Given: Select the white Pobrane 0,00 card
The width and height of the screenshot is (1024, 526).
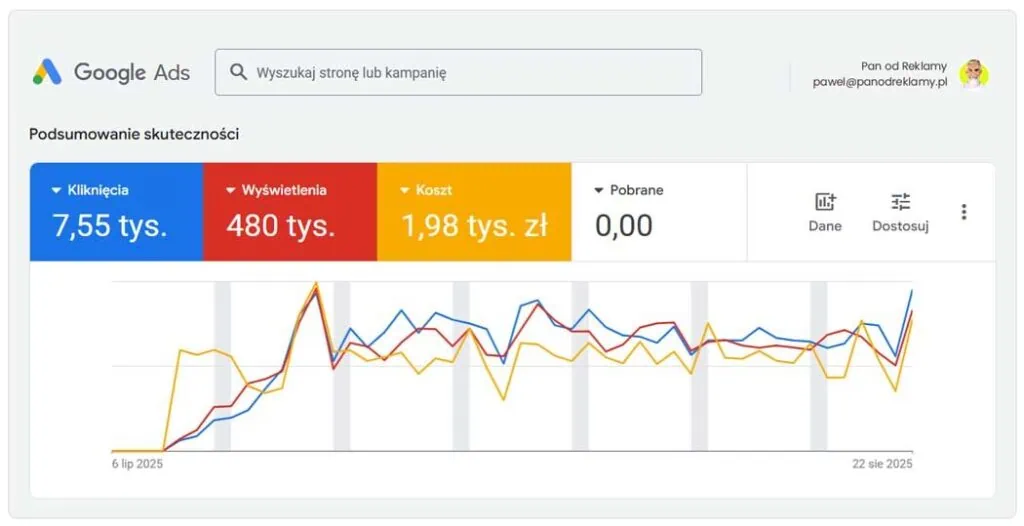Looking at the screenshot, I should 659,212.
